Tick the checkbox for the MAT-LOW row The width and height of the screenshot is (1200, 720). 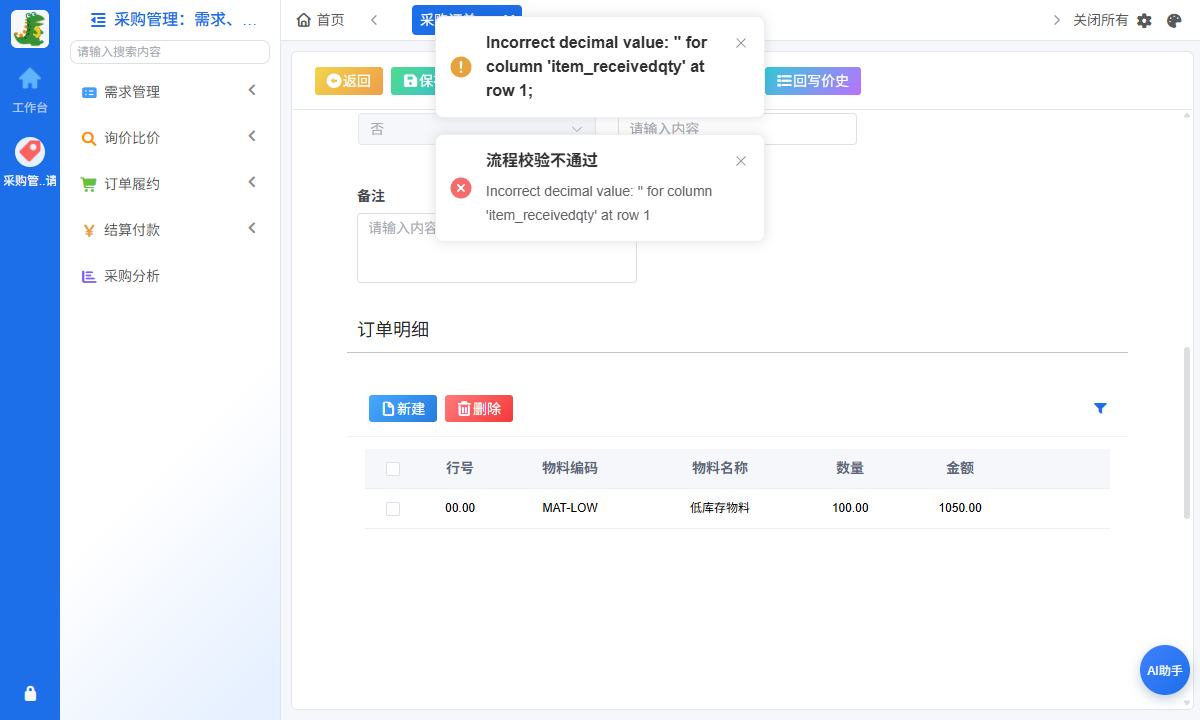click(x=393, y=509)
